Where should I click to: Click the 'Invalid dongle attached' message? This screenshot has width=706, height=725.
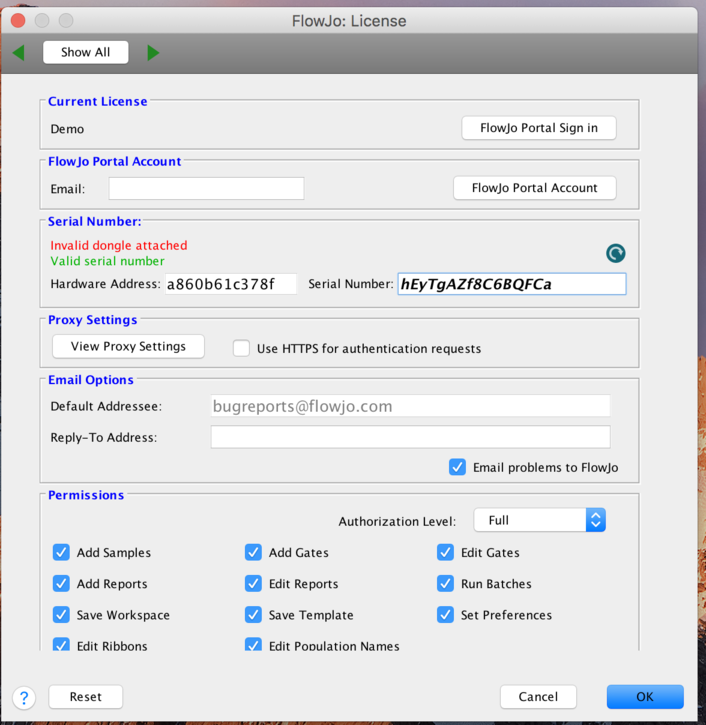click(119, 245)
